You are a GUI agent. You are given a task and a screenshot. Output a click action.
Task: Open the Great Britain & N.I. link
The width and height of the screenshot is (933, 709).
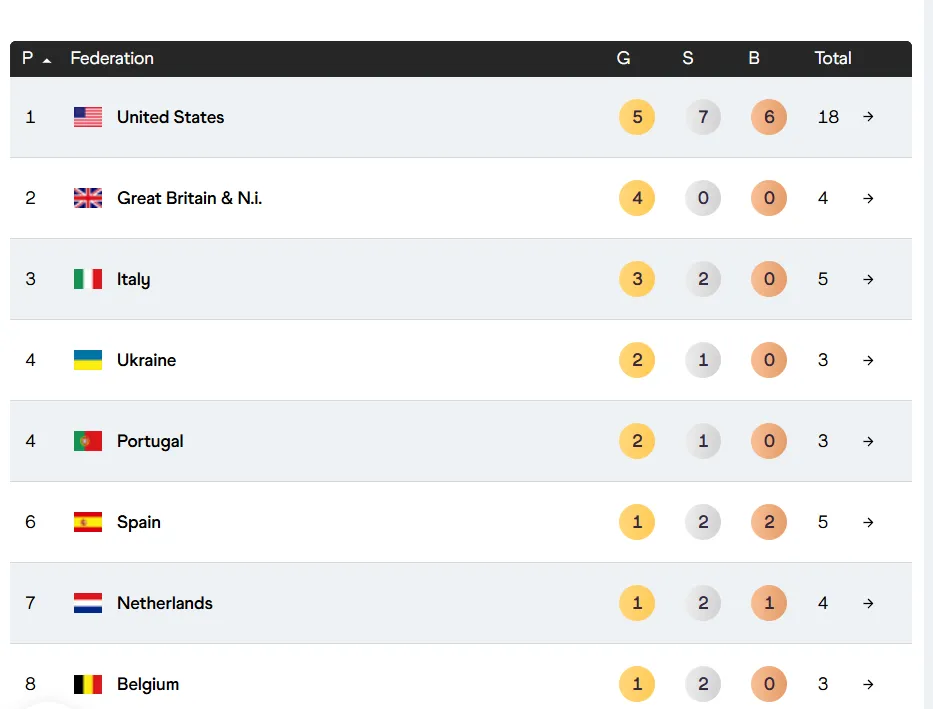tap(189, 198)
